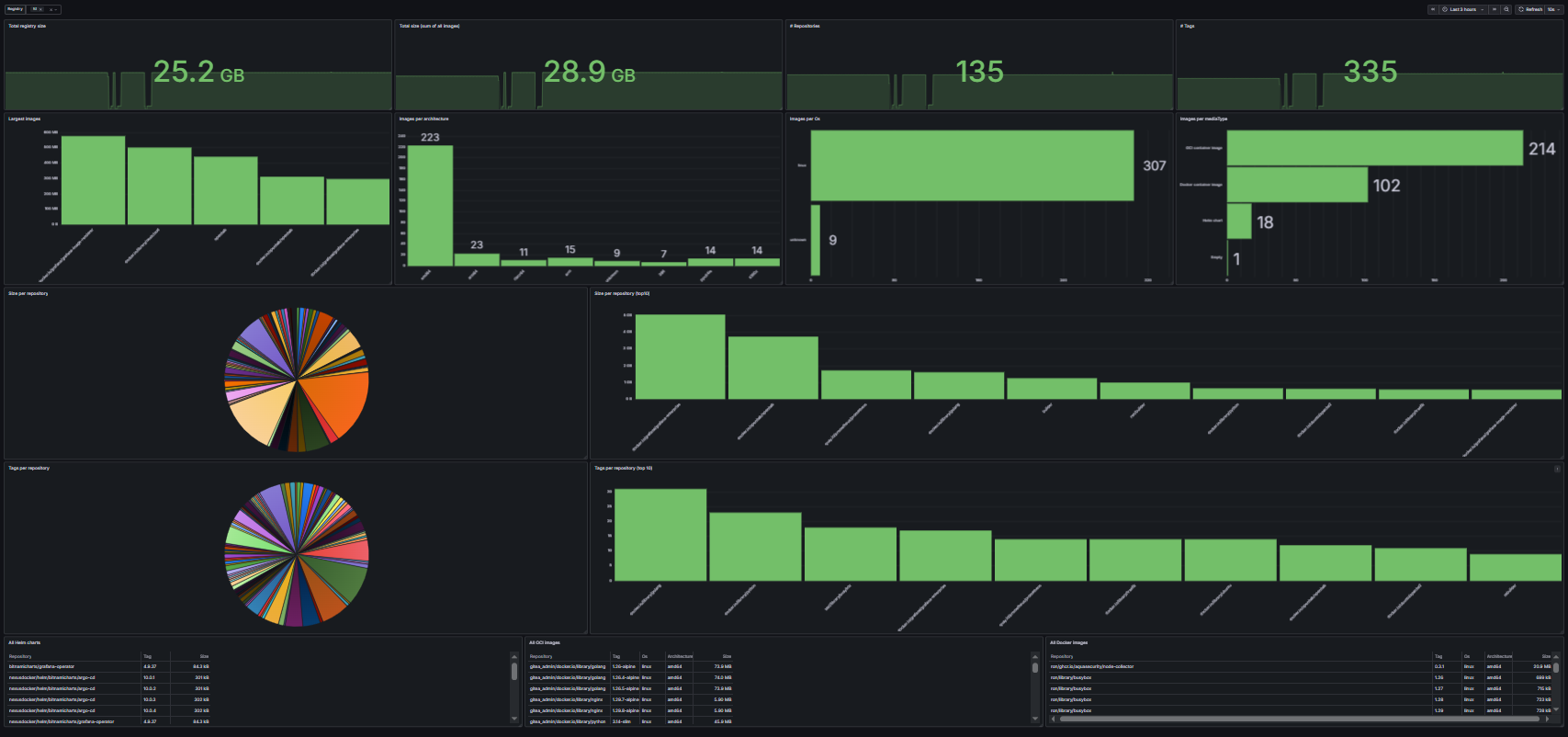Click the 28.9 GB stat value
1568x737 pixels.
(589, 72)
